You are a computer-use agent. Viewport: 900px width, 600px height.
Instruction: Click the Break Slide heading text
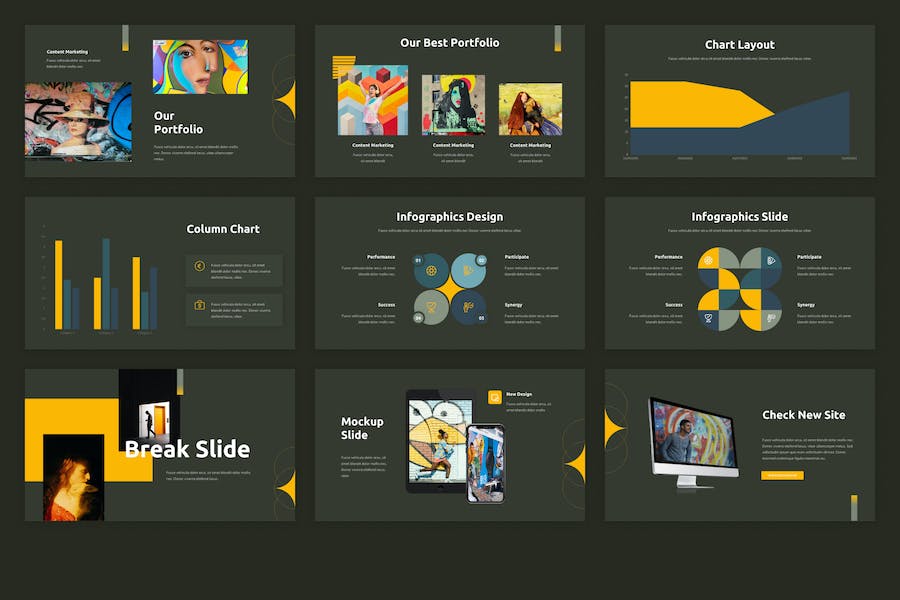point(187,449)
